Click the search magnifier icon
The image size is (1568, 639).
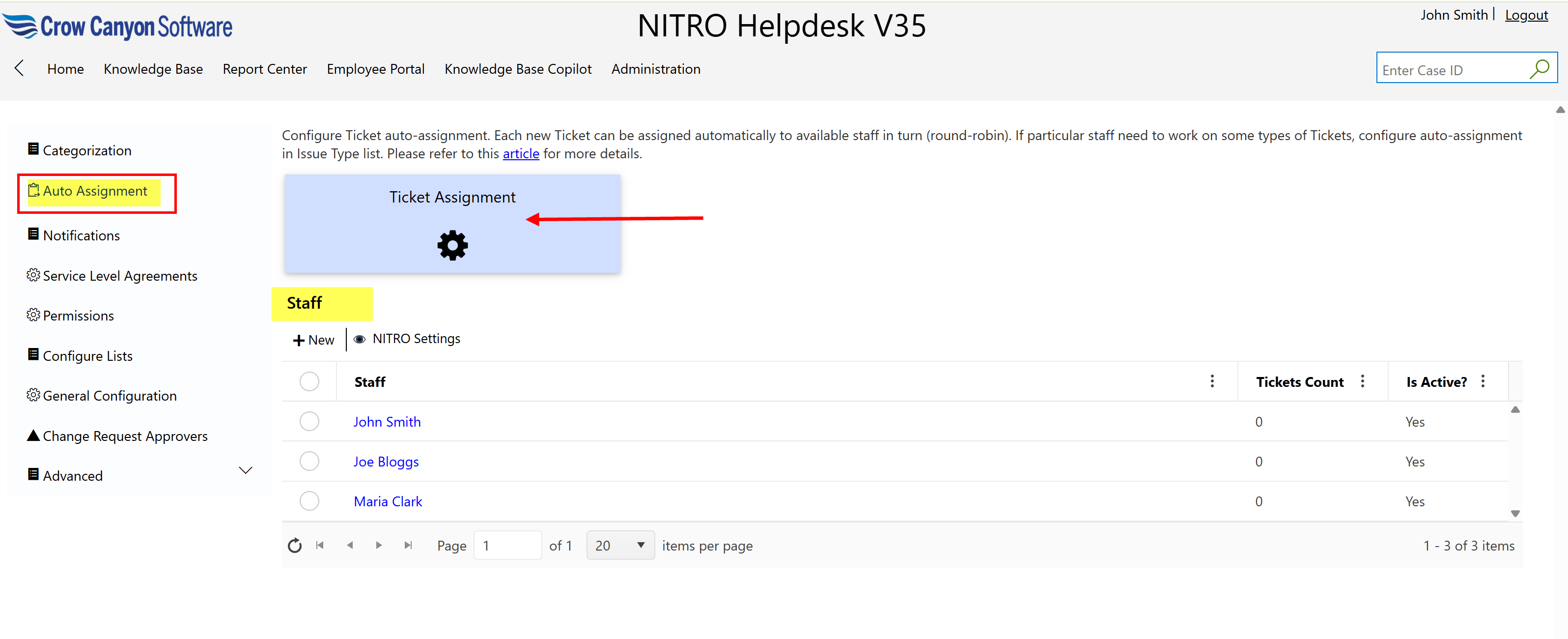1539,69
